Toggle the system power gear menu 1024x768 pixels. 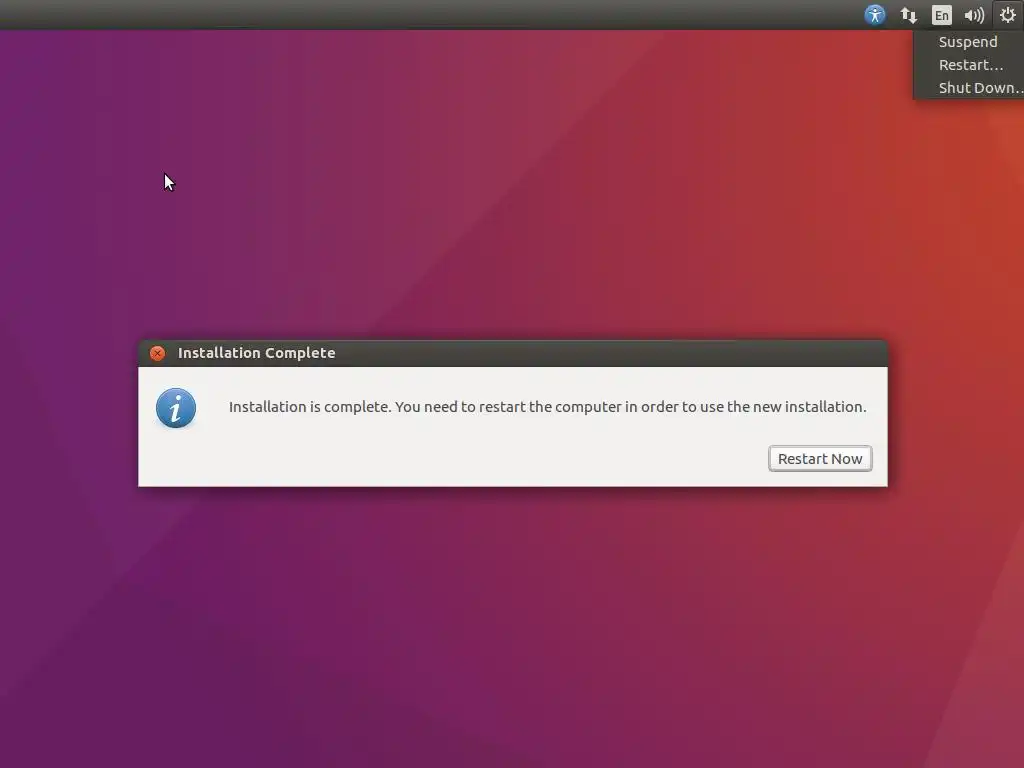coord(1007,14)
